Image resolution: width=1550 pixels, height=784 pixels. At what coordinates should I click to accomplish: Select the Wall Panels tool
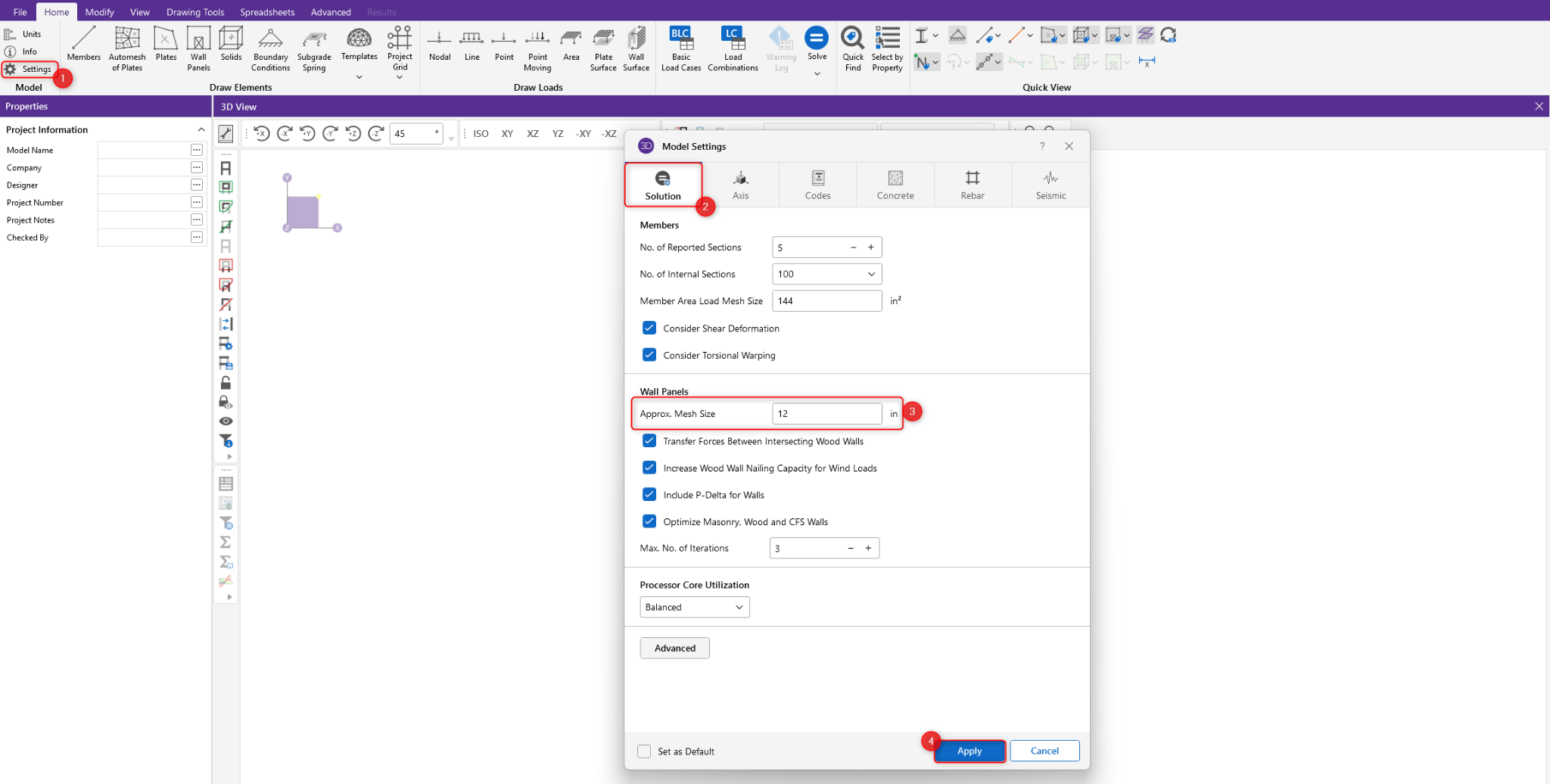198,48
